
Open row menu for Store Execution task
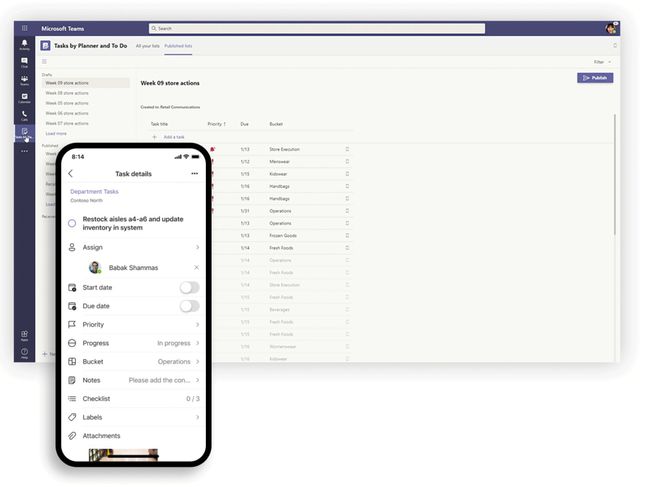pos(347,149)
